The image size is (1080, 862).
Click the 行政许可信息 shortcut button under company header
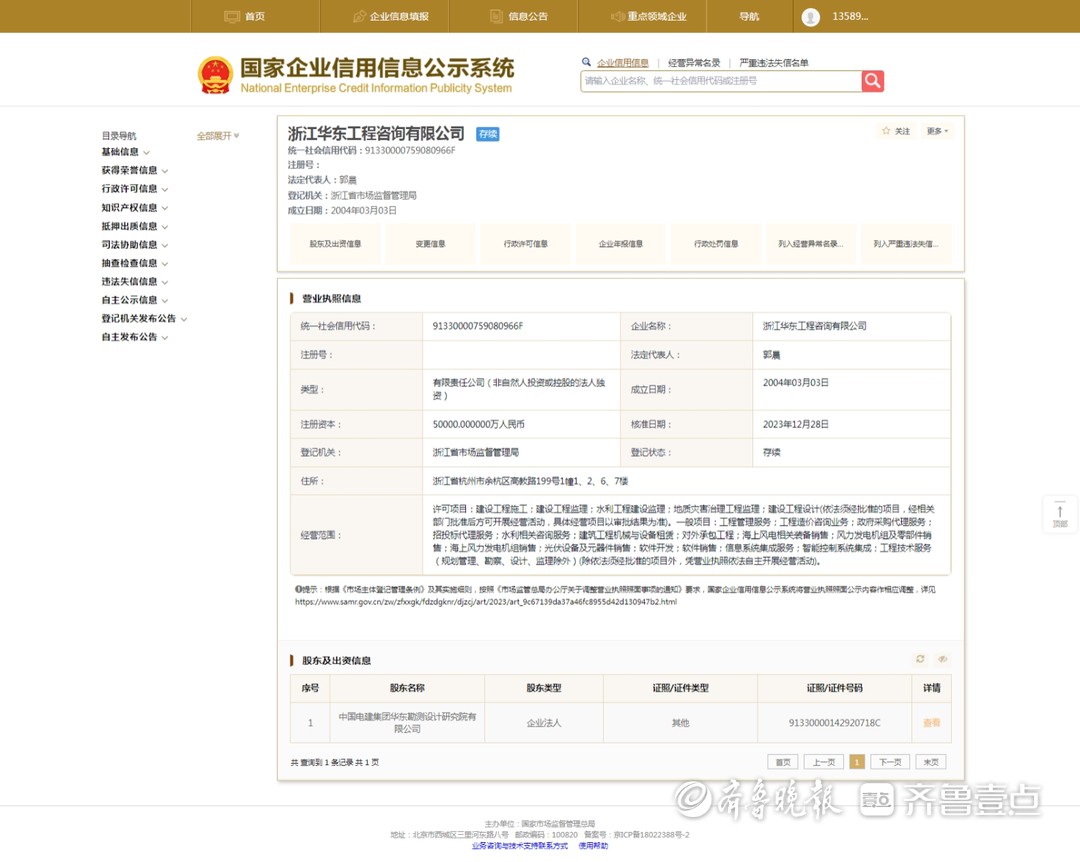click(x=526, y=244)
